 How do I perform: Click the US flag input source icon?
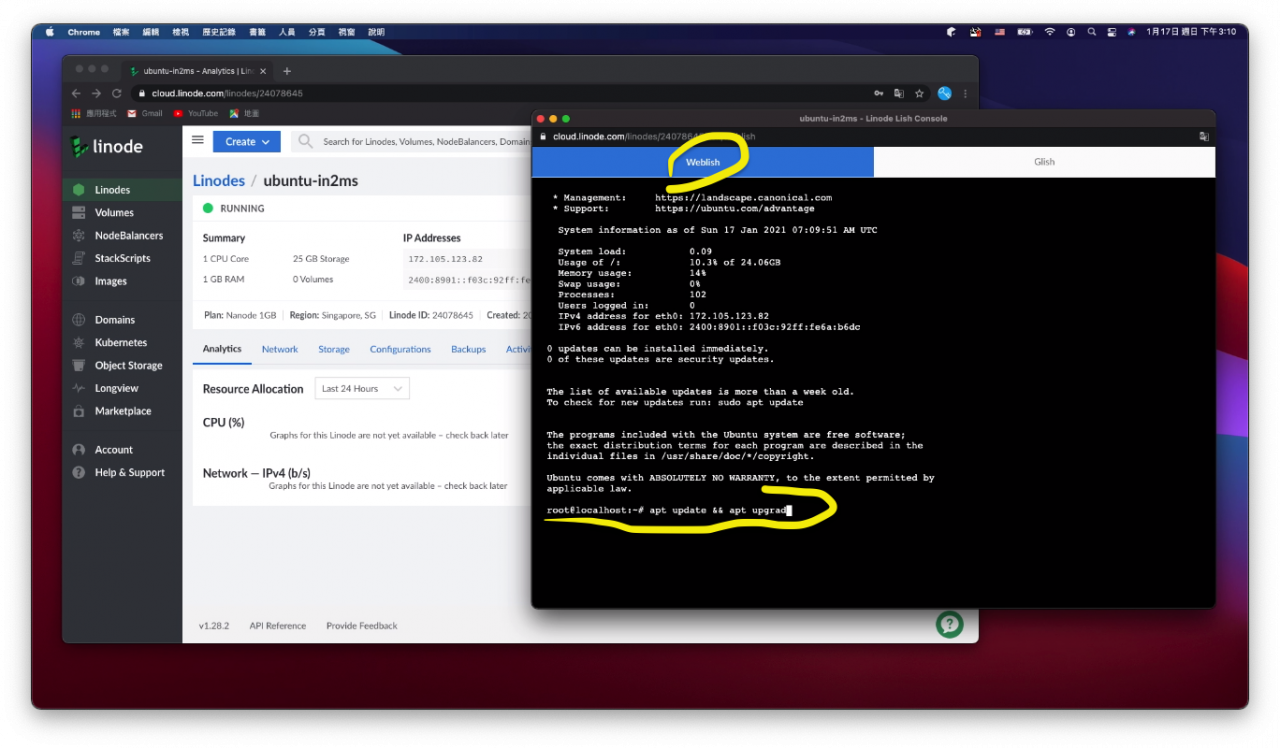click(x=1000, y=32)
